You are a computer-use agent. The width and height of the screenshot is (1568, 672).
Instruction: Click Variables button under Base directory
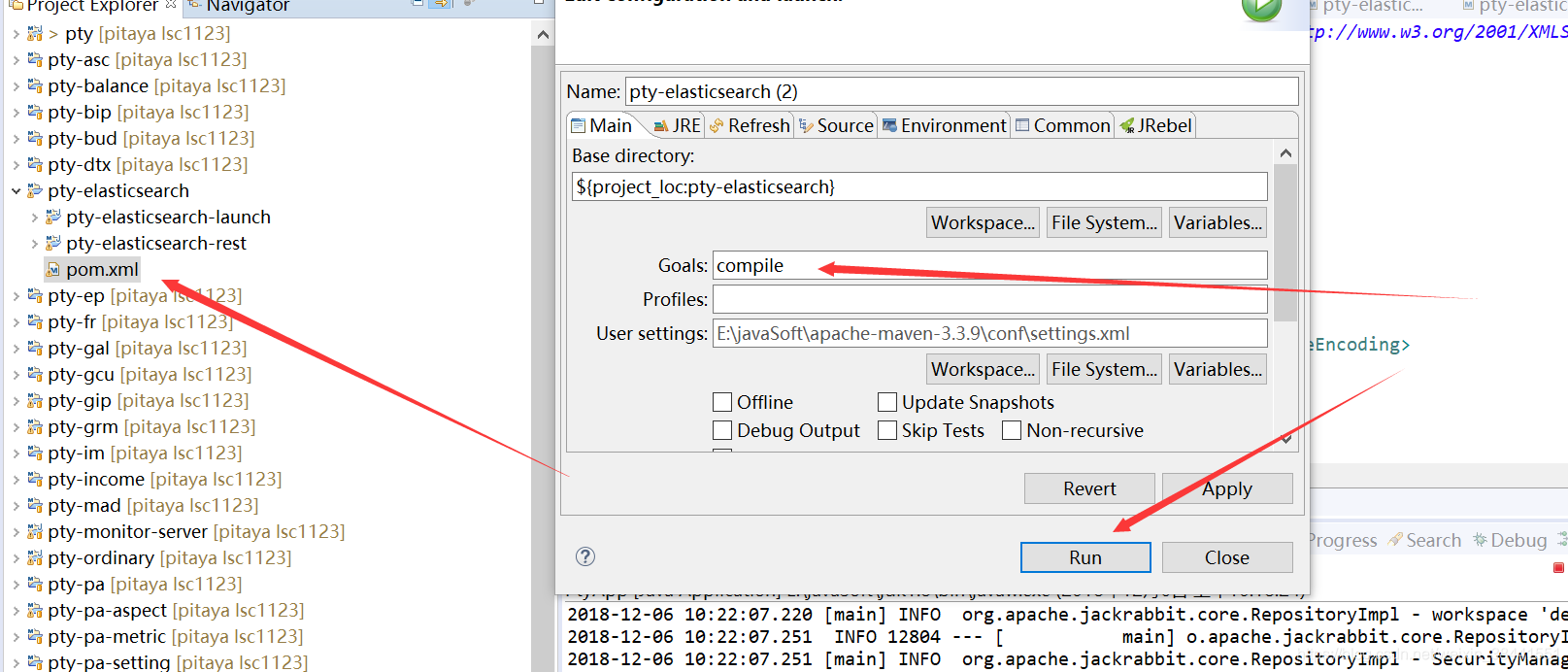1218,222
